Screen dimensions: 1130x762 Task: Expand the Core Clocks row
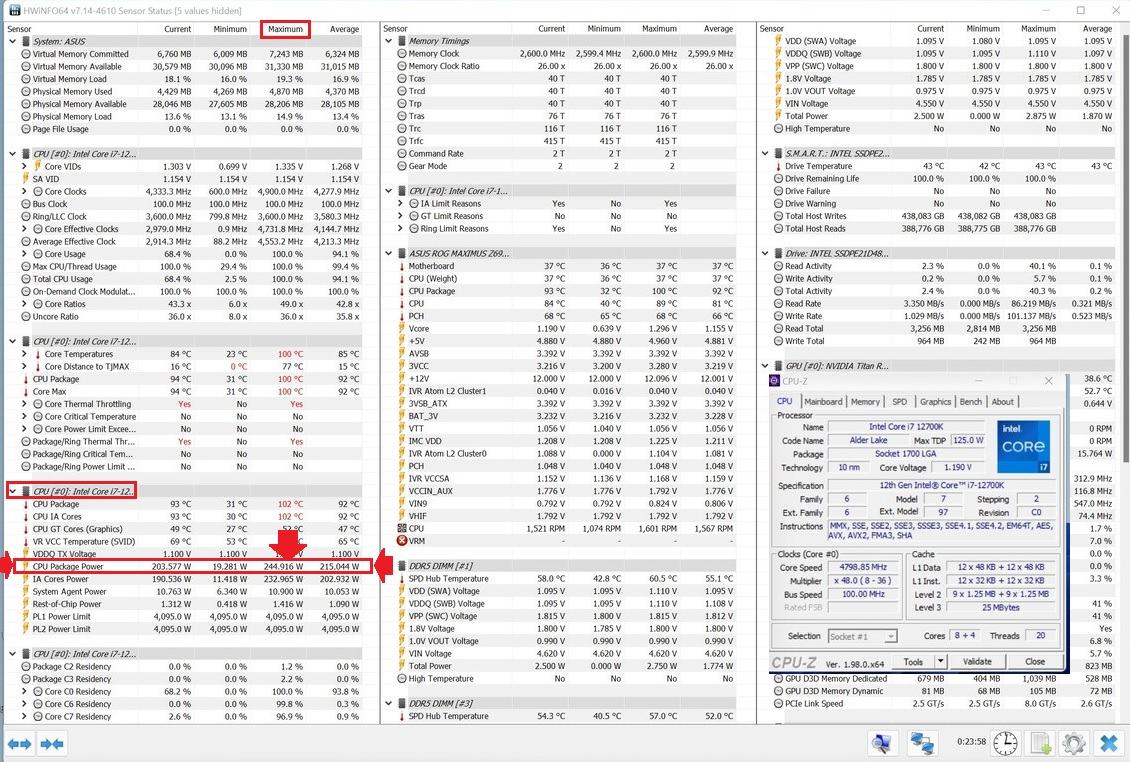pos(25,192)
